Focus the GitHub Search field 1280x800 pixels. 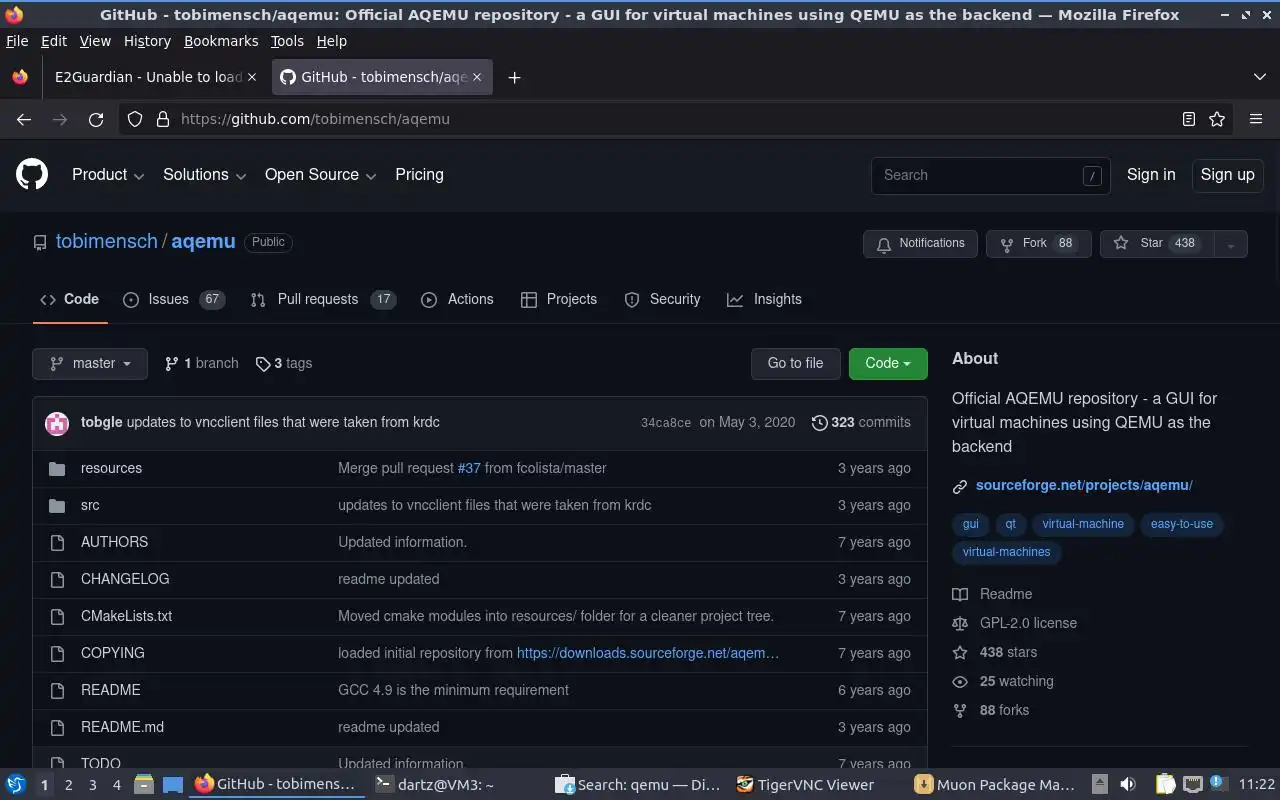click(x=990, y=175)
